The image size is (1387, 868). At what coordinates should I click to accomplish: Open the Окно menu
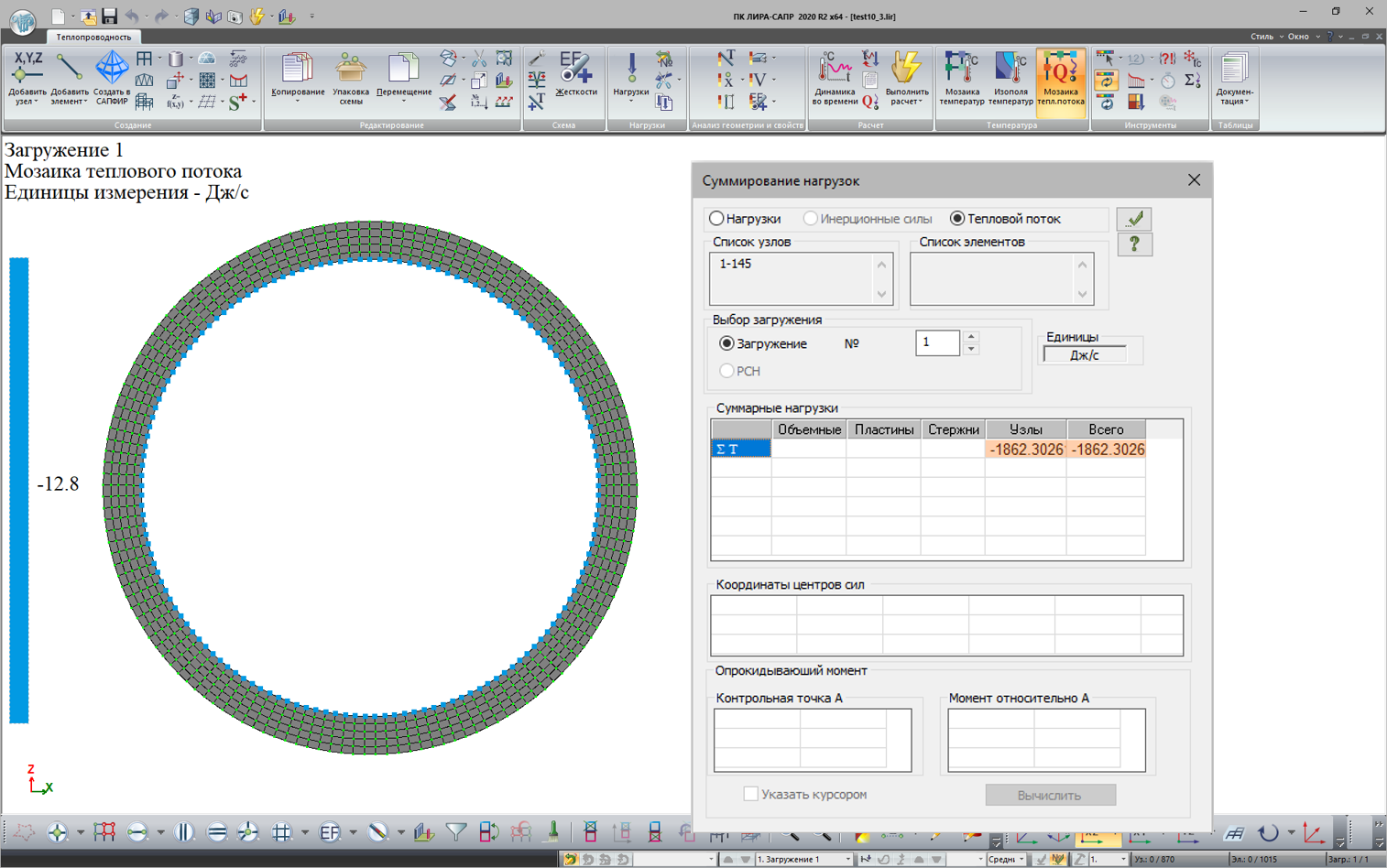coord(1302,37)
